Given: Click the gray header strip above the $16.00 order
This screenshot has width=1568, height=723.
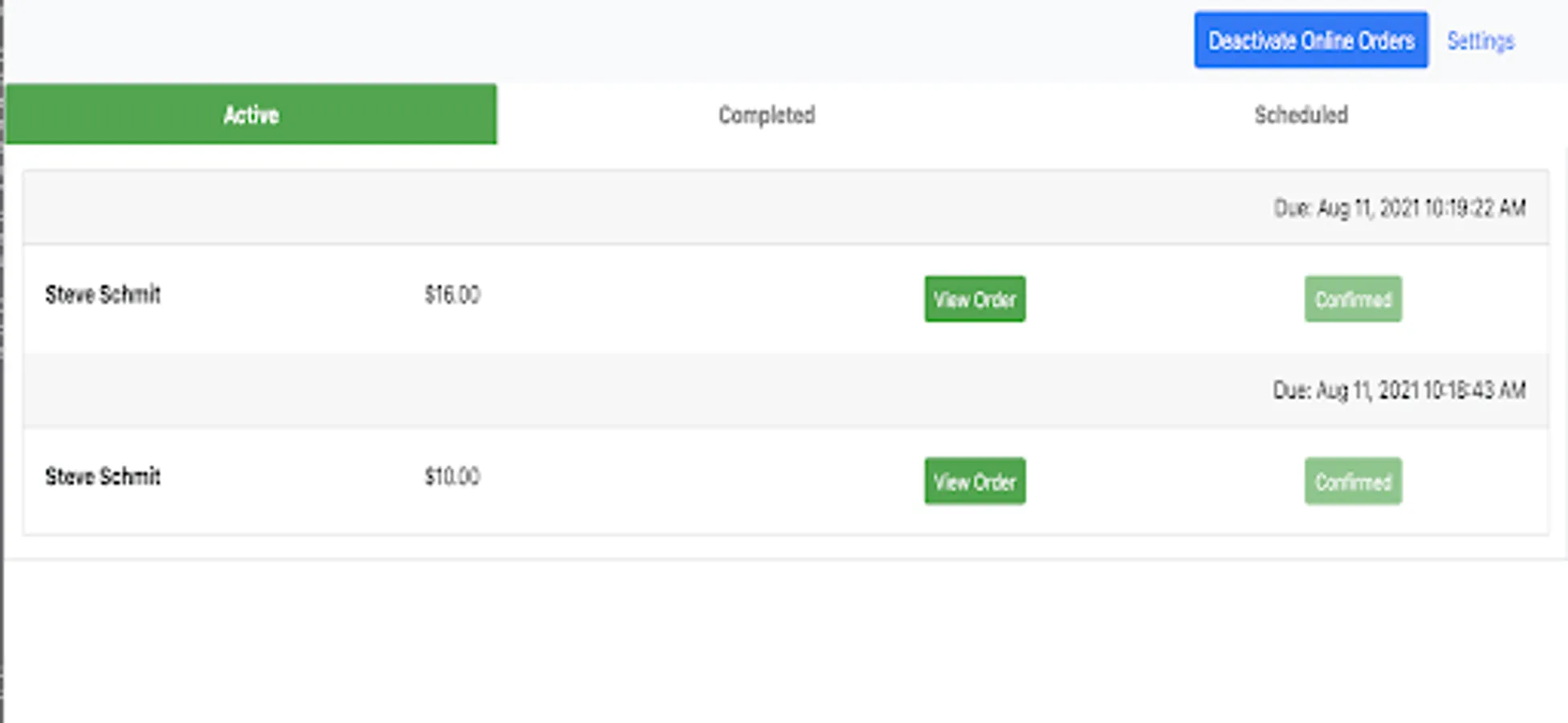Looking at the screenshot, I should (562, 207).
